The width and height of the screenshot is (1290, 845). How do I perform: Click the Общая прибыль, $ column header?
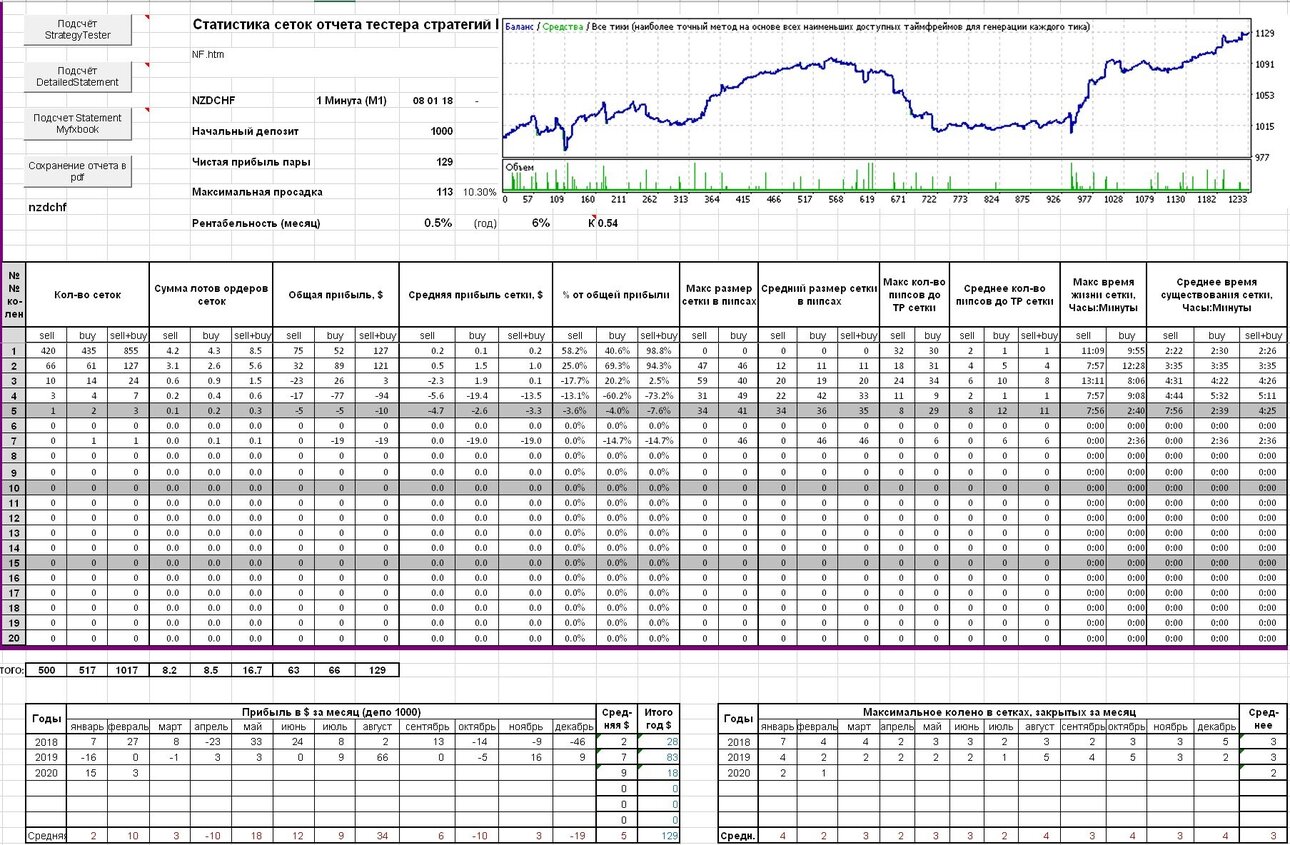(x=336, y=295)
